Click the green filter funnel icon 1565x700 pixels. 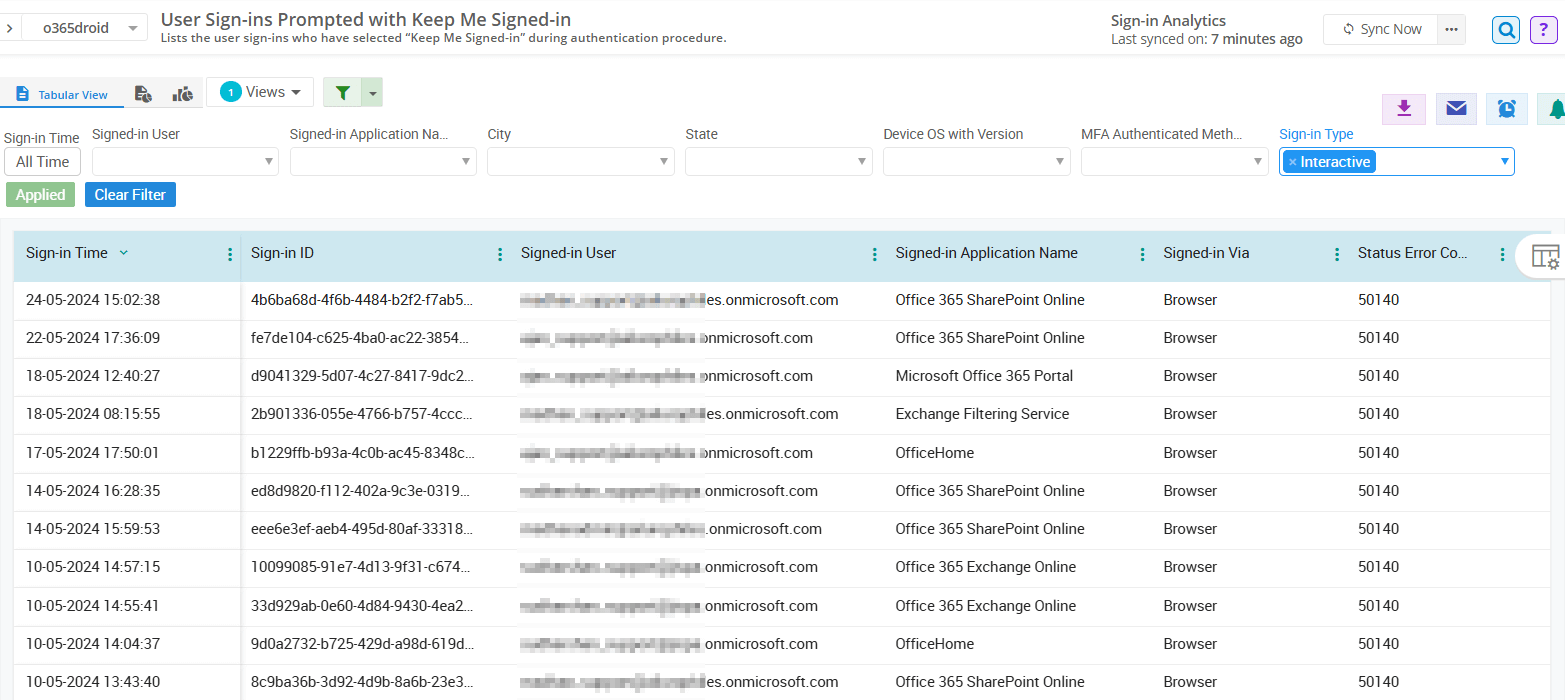343,93
